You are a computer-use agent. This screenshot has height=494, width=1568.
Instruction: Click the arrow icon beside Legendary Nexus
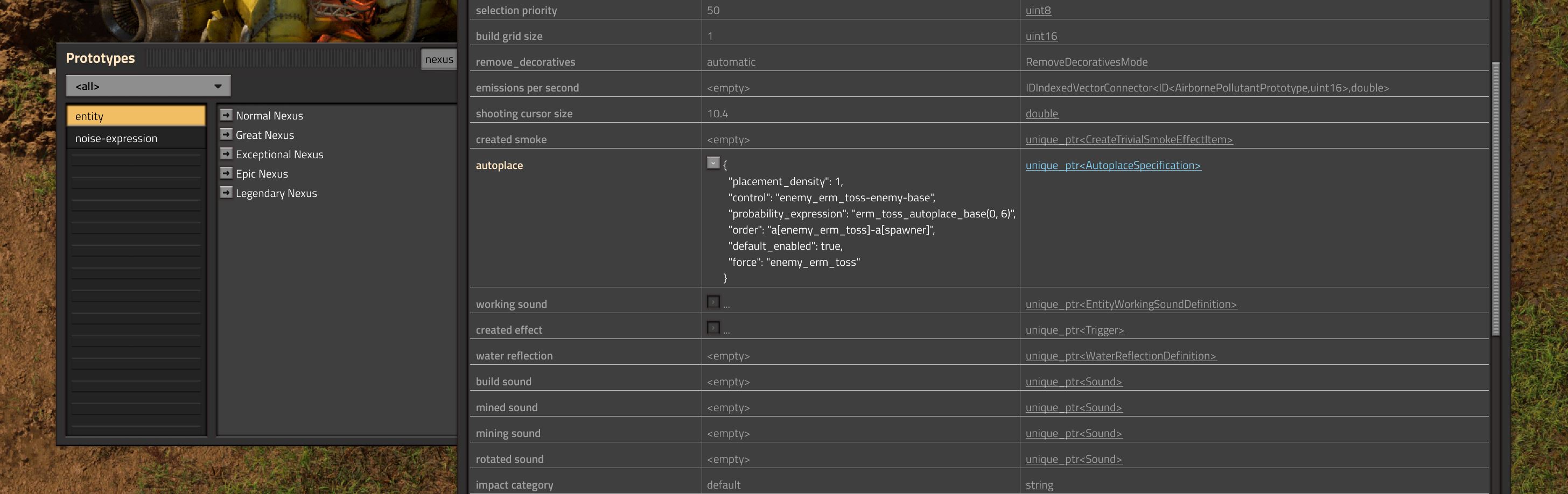tap(226, 193)
